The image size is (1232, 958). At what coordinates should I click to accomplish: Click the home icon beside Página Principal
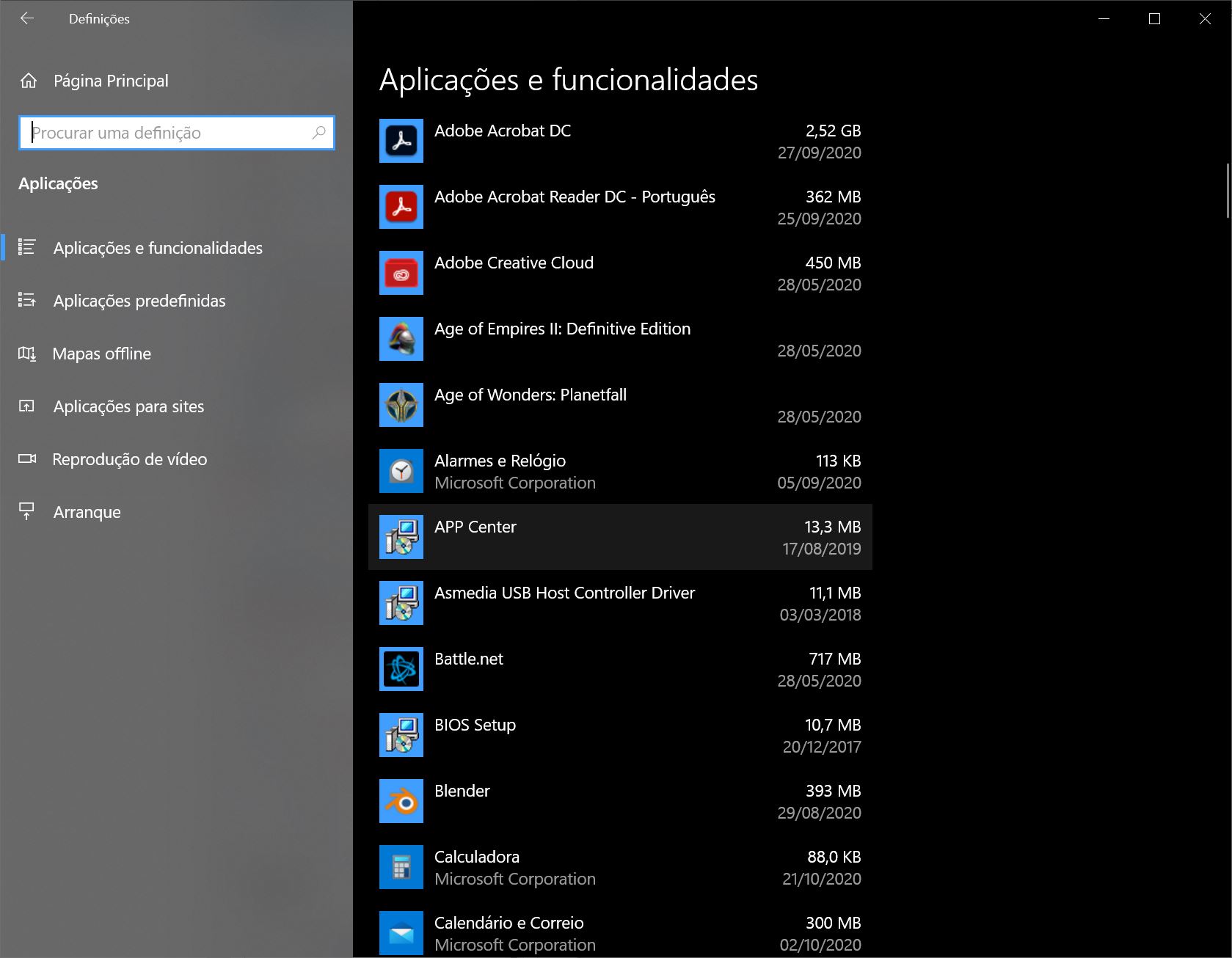(29, 81)
